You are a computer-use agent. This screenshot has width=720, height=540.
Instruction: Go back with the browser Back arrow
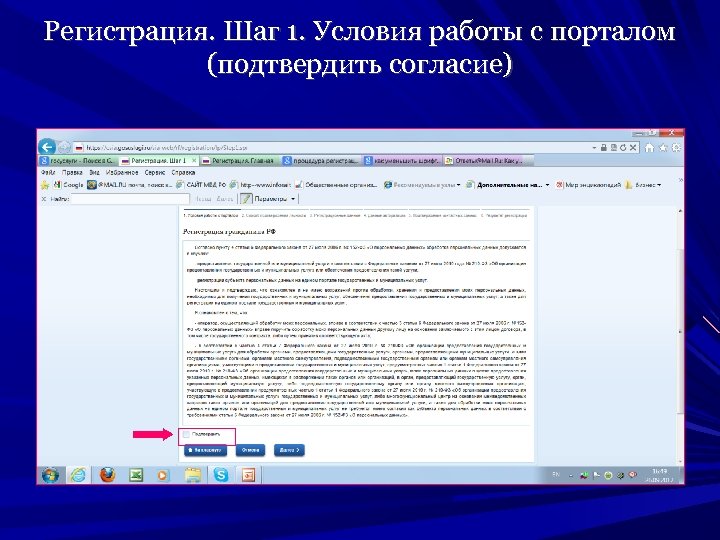click(47, 147)
